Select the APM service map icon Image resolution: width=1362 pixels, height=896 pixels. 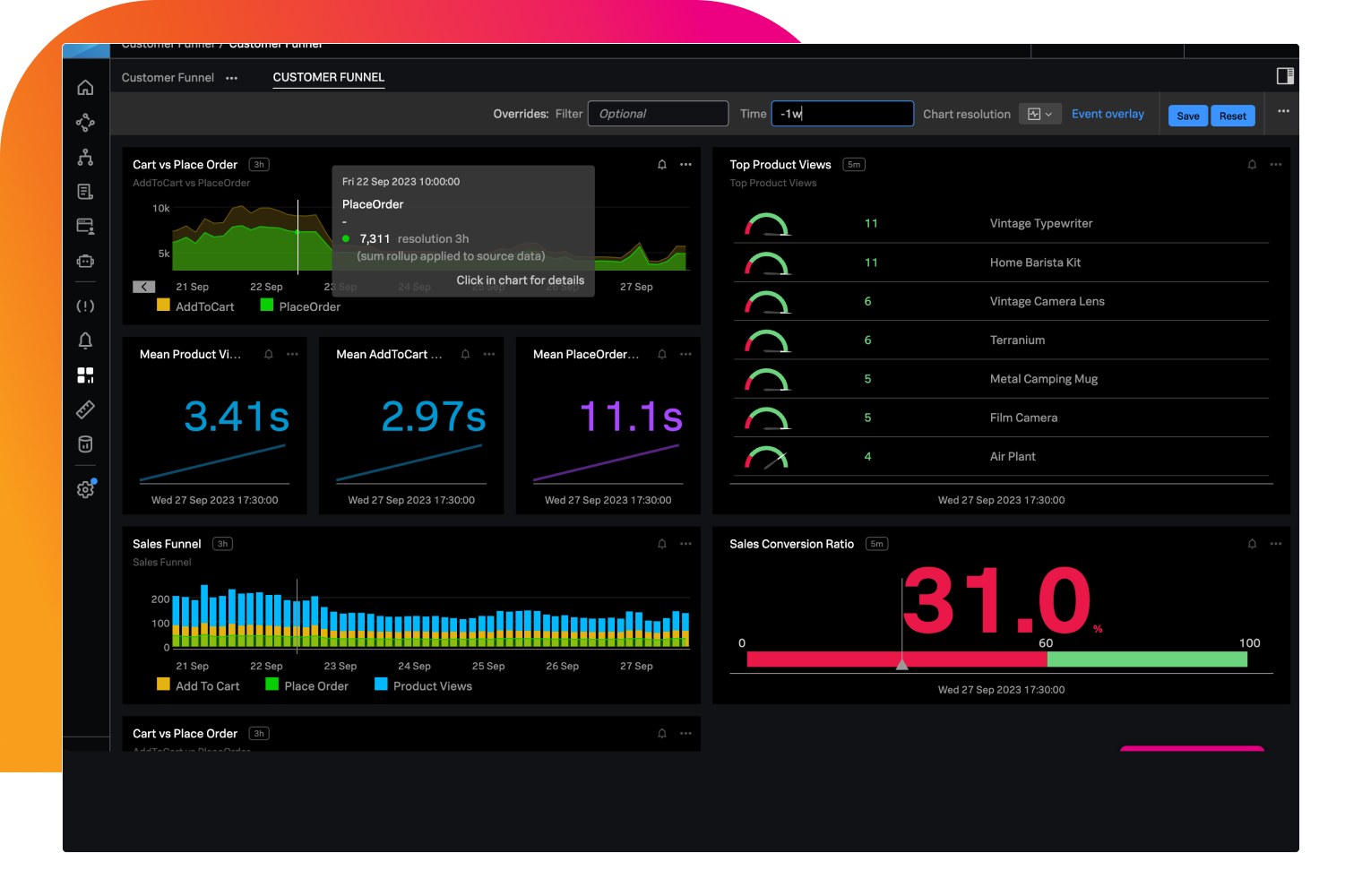click(x=85, y=122)
